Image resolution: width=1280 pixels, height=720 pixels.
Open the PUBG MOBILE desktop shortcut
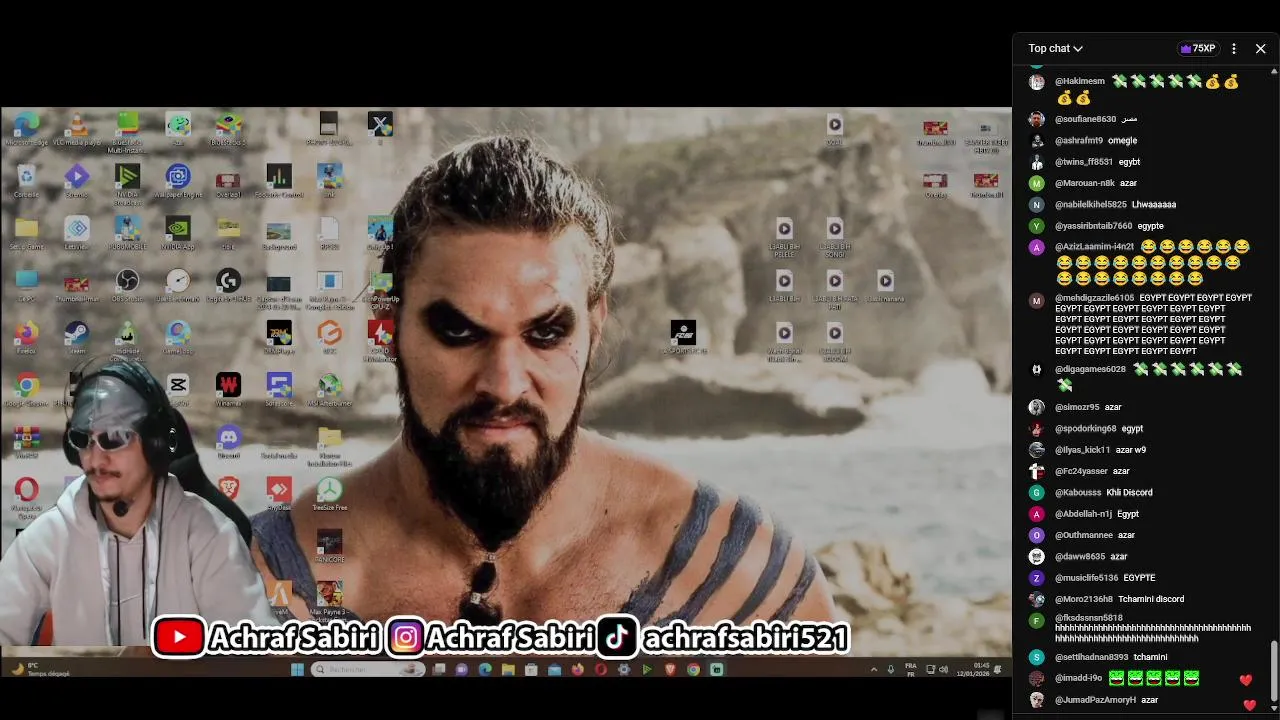coord(127,233)
